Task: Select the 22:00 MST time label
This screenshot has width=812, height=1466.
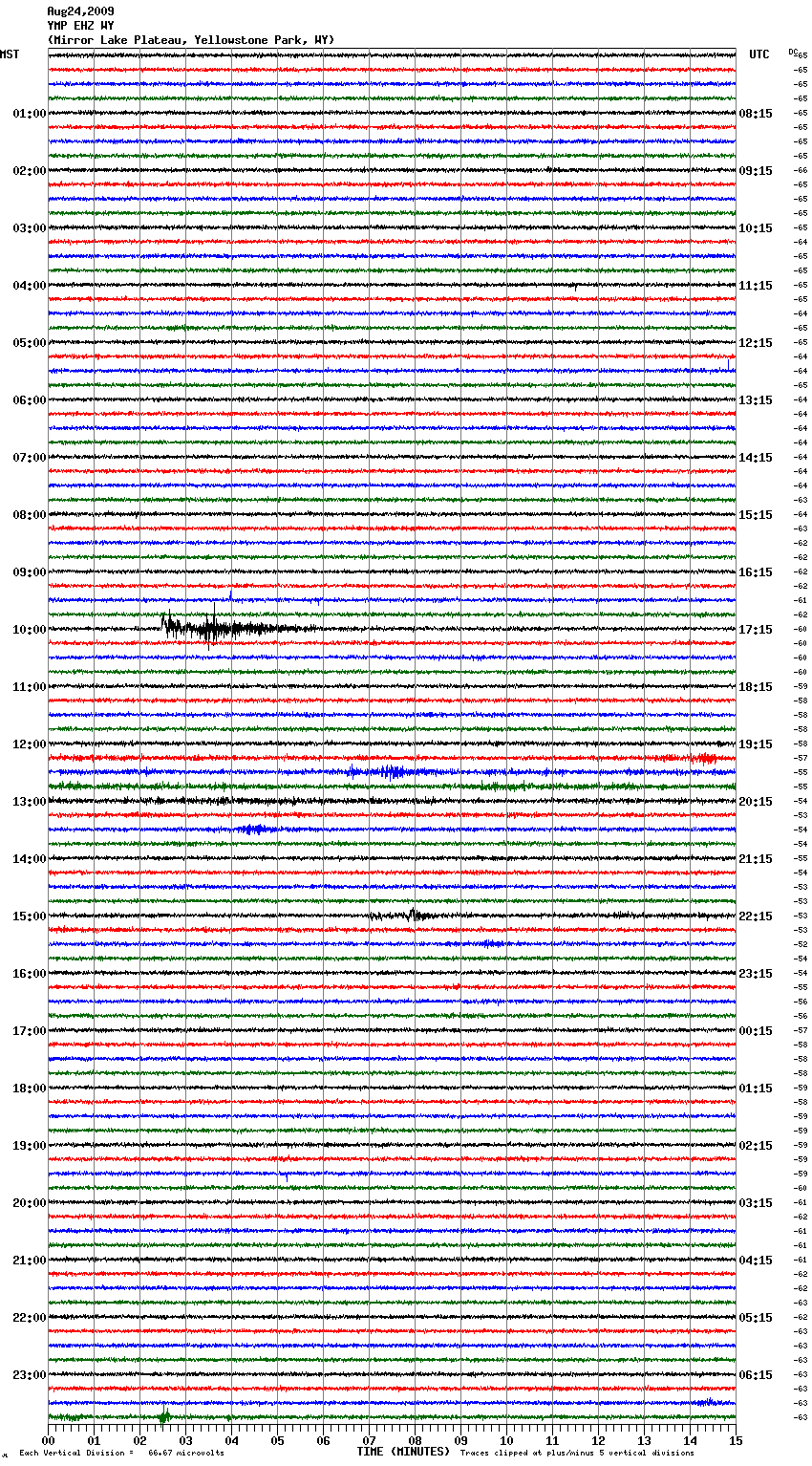Action: (x=30, y=1318)
